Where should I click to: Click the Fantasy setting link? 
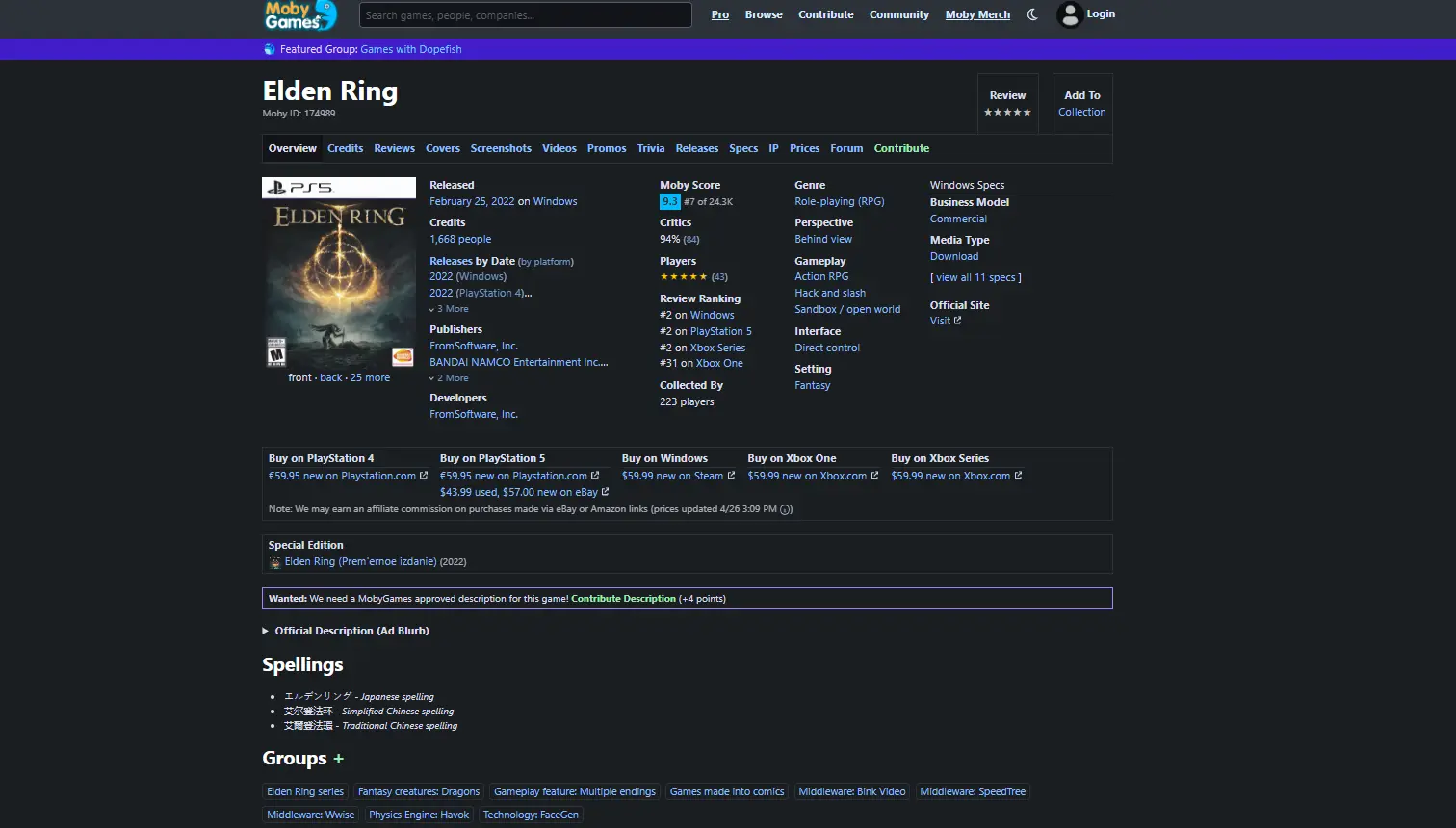coord(812,385)
